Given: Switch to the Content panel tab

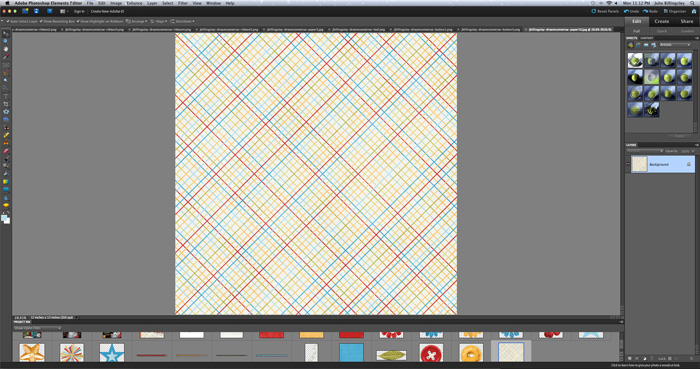Looking at the screenshot, I should coord(646,38).
